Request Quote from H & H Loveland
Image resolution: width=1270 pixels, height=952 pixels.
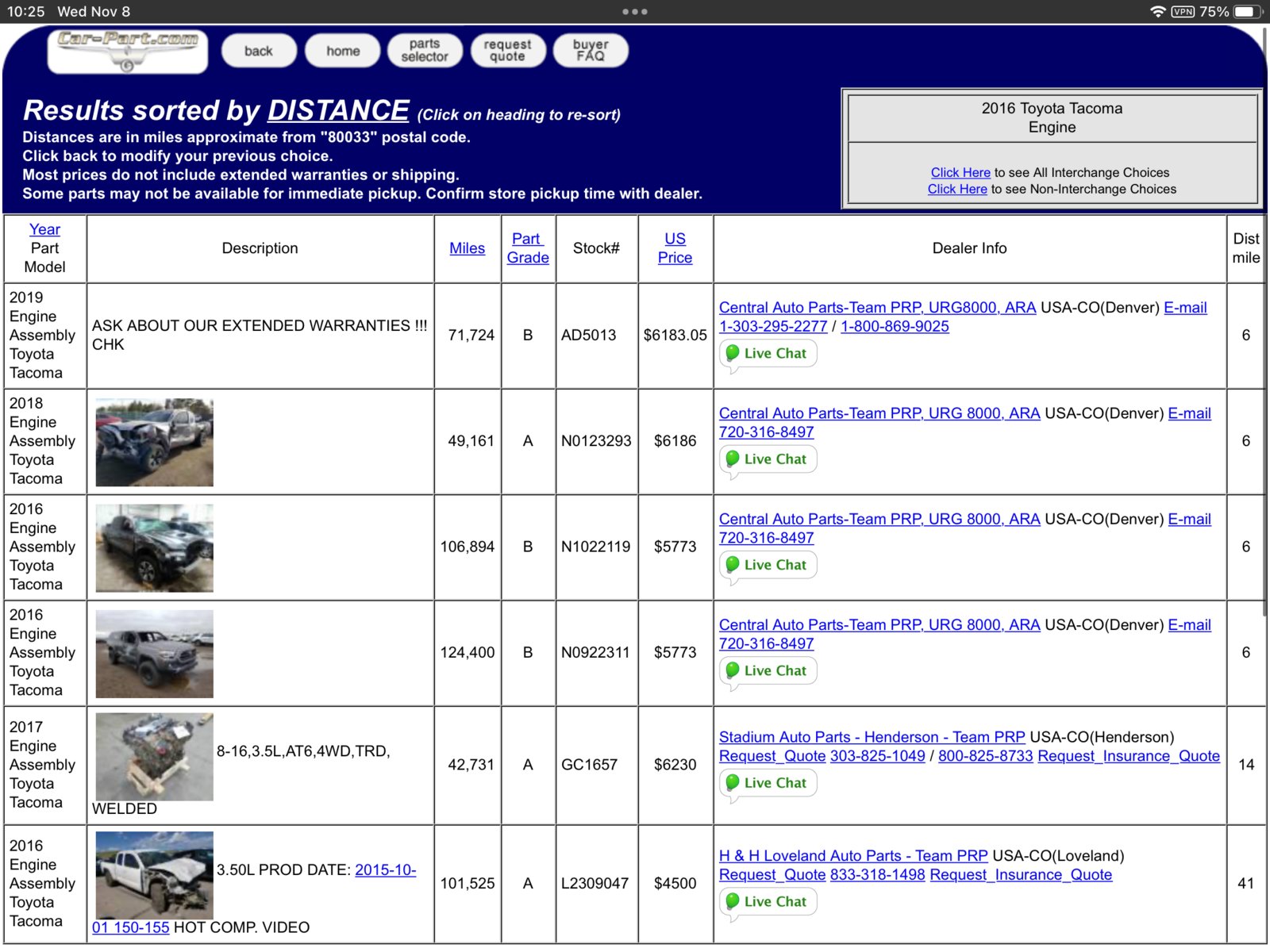tap(772, 875)
